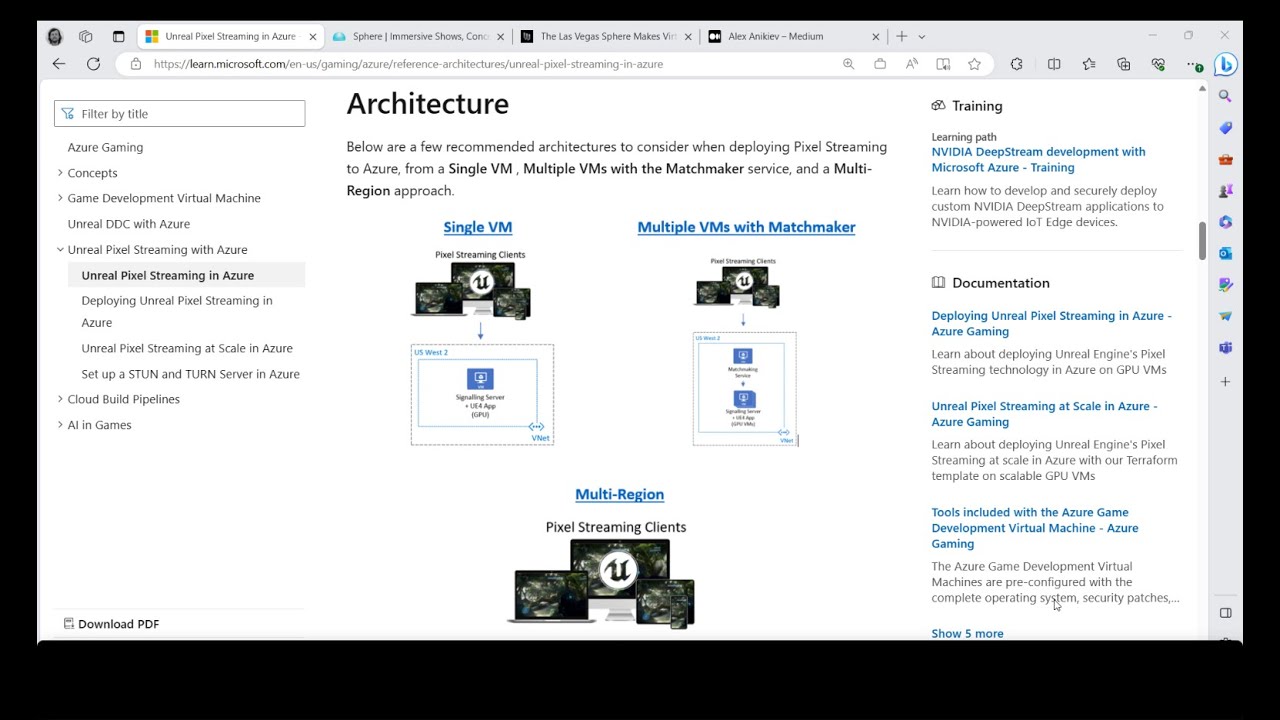This screenshot has height=720, width=1280.
Task: Open Settings and more menu
Action: coord(1194,64)
